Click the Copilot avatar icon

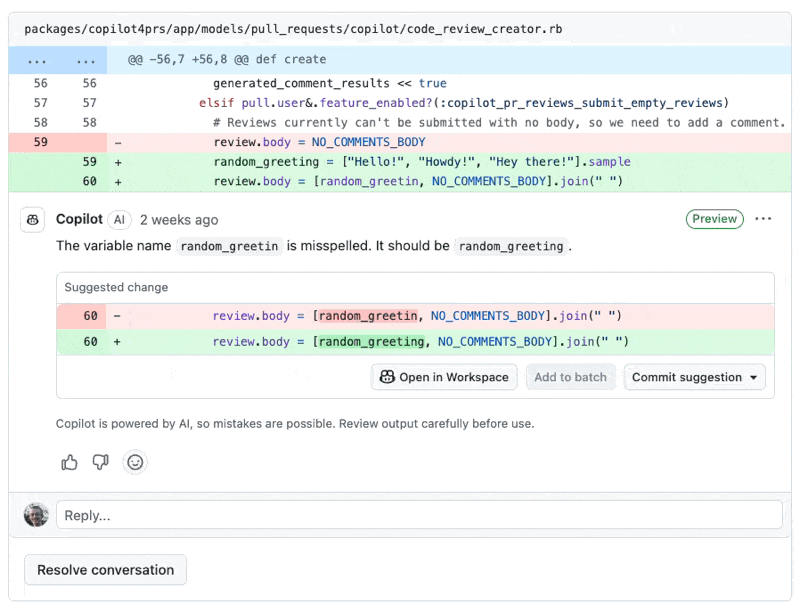tap(33, 220)
